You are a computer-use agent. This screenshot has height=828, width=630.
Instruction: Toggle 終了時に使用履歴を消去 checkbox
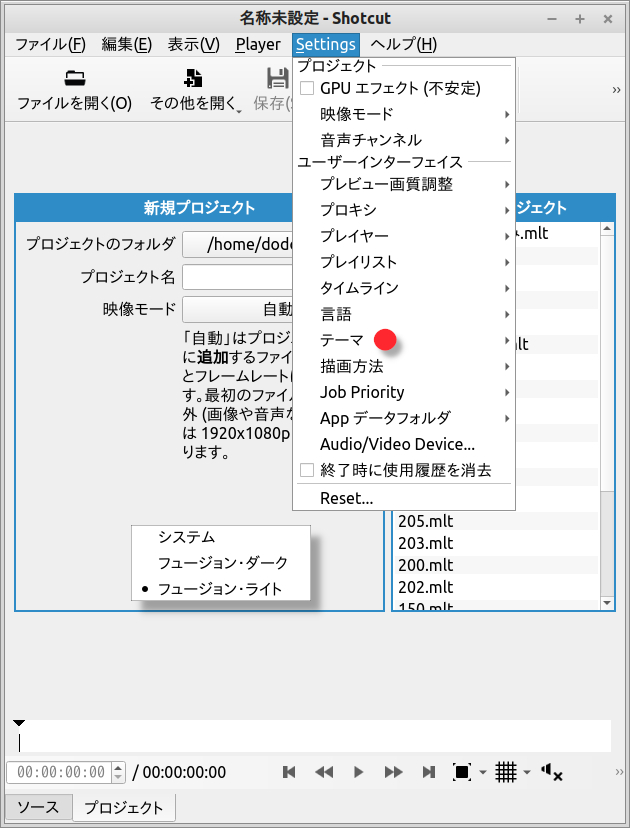[308, 470]
